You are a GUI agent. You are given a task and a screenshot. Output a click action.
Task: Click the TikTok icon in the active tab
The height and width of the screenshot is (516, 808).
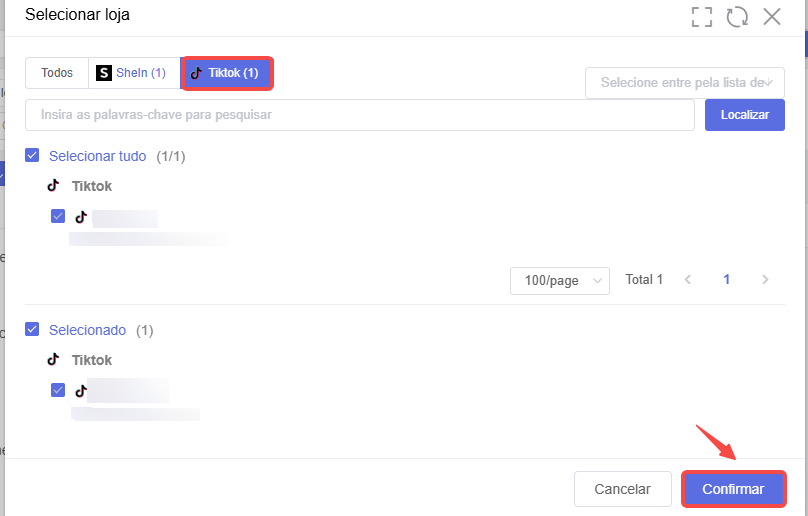(196, 73)
